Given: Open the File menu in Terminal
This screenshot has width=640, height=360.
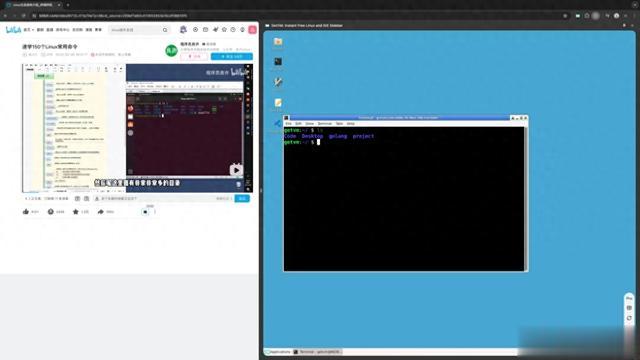Looking at the screenshot, I should click(288, 123).
